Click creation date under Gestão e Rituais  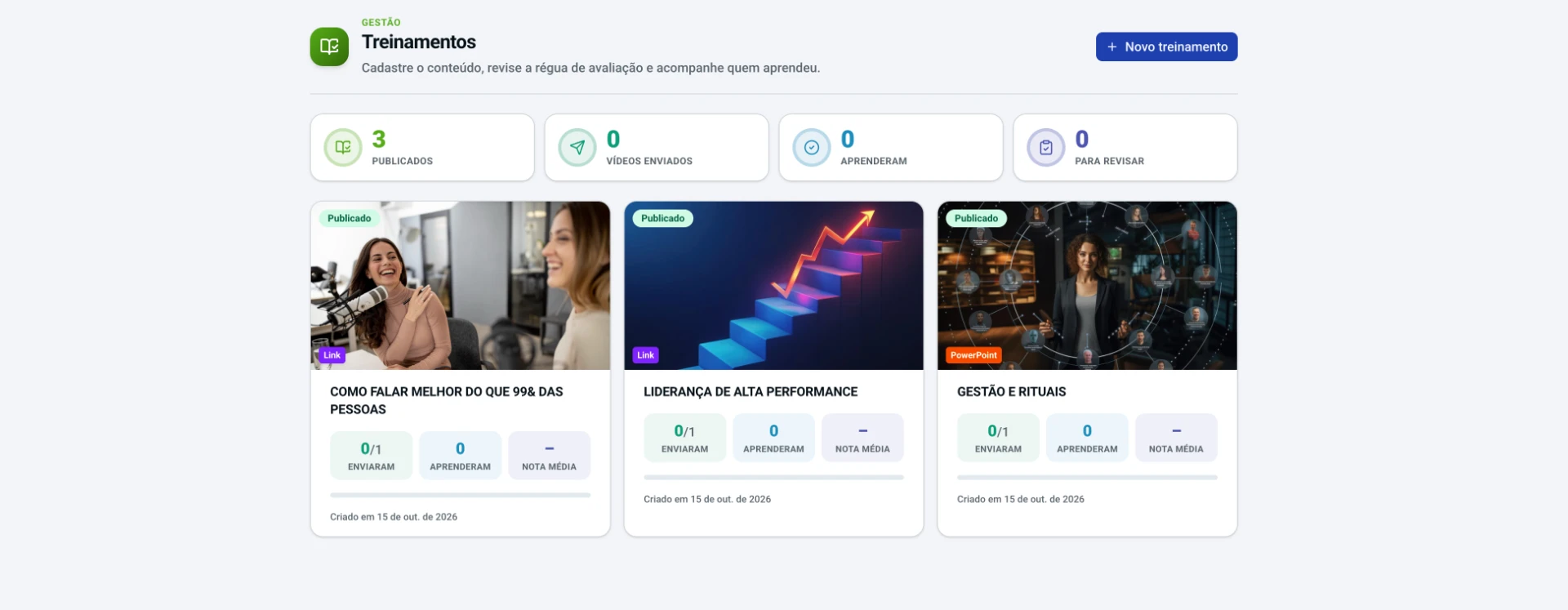(1021, 499)
